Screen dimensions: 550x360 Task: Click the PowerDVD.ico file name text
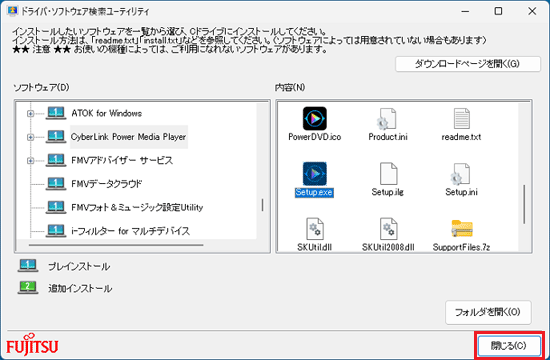pyautogui.click(x=315, y=137)
